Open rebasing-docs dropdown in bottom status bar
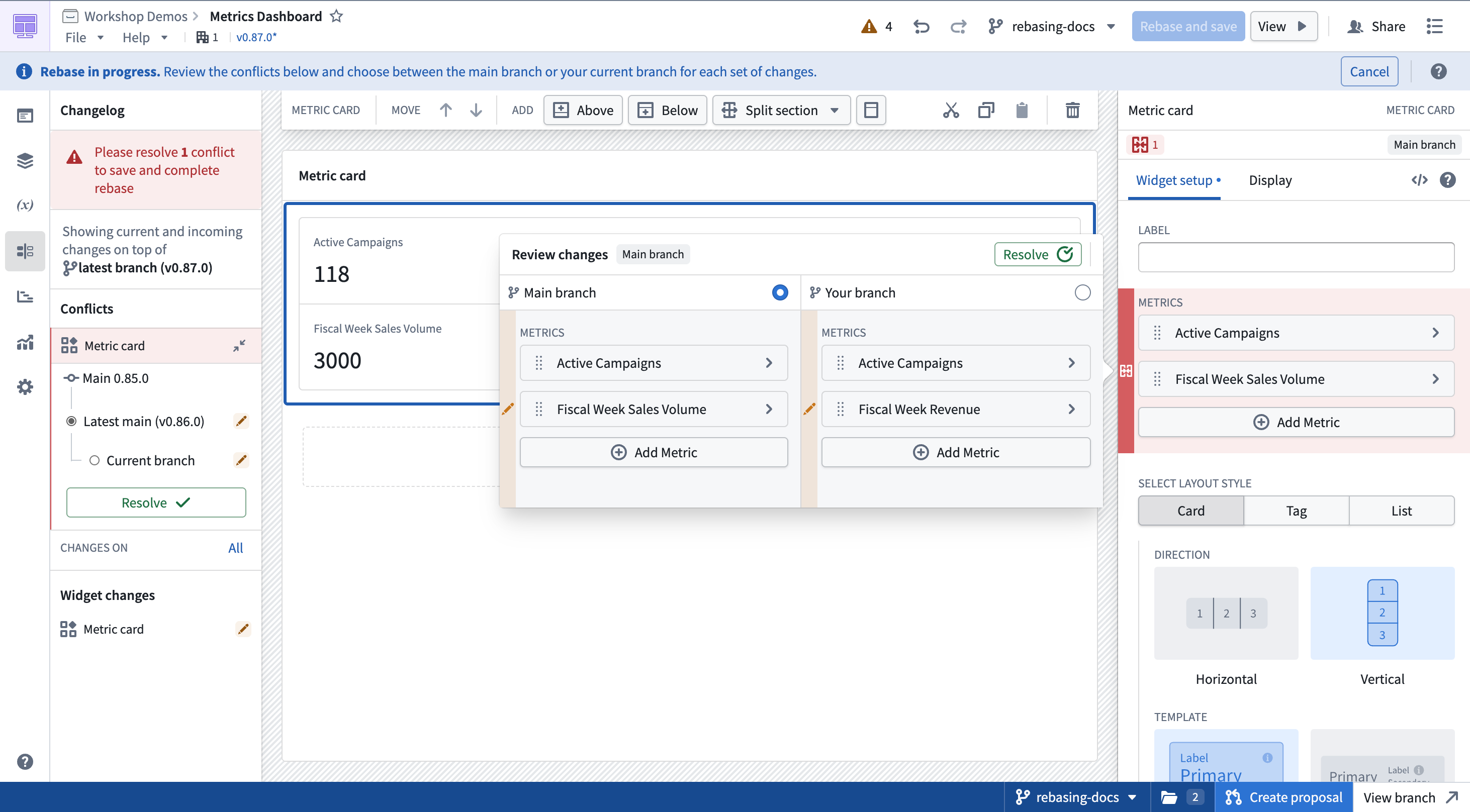The height and width of the screenshot is (812, 1470). point(1076,796)
